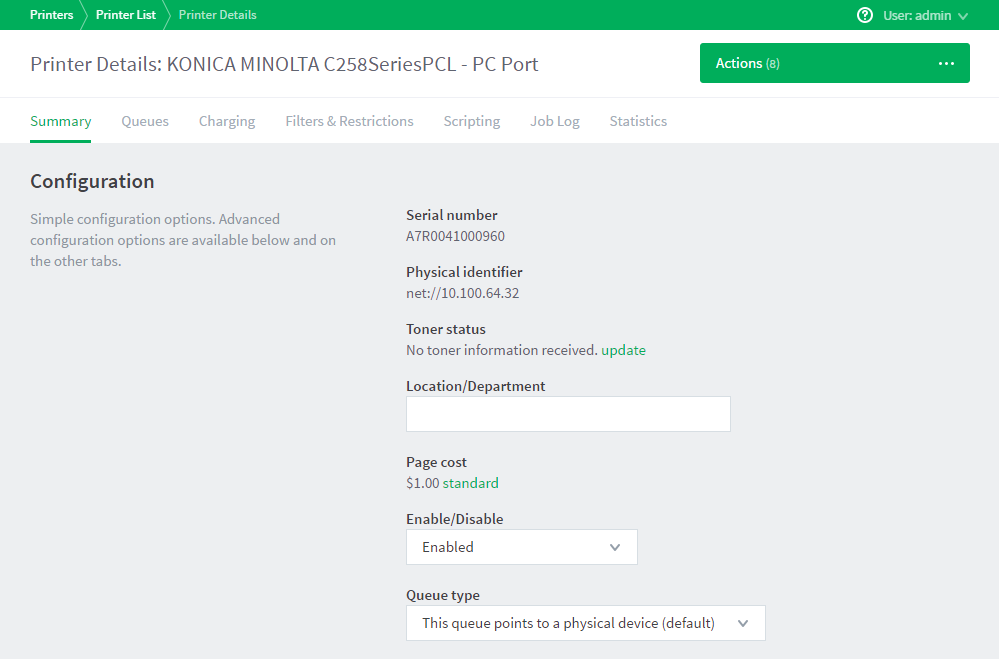999x659 pixels.
Task: Click the Printer Details breadcrumb
Action: [x=217, y=15]
